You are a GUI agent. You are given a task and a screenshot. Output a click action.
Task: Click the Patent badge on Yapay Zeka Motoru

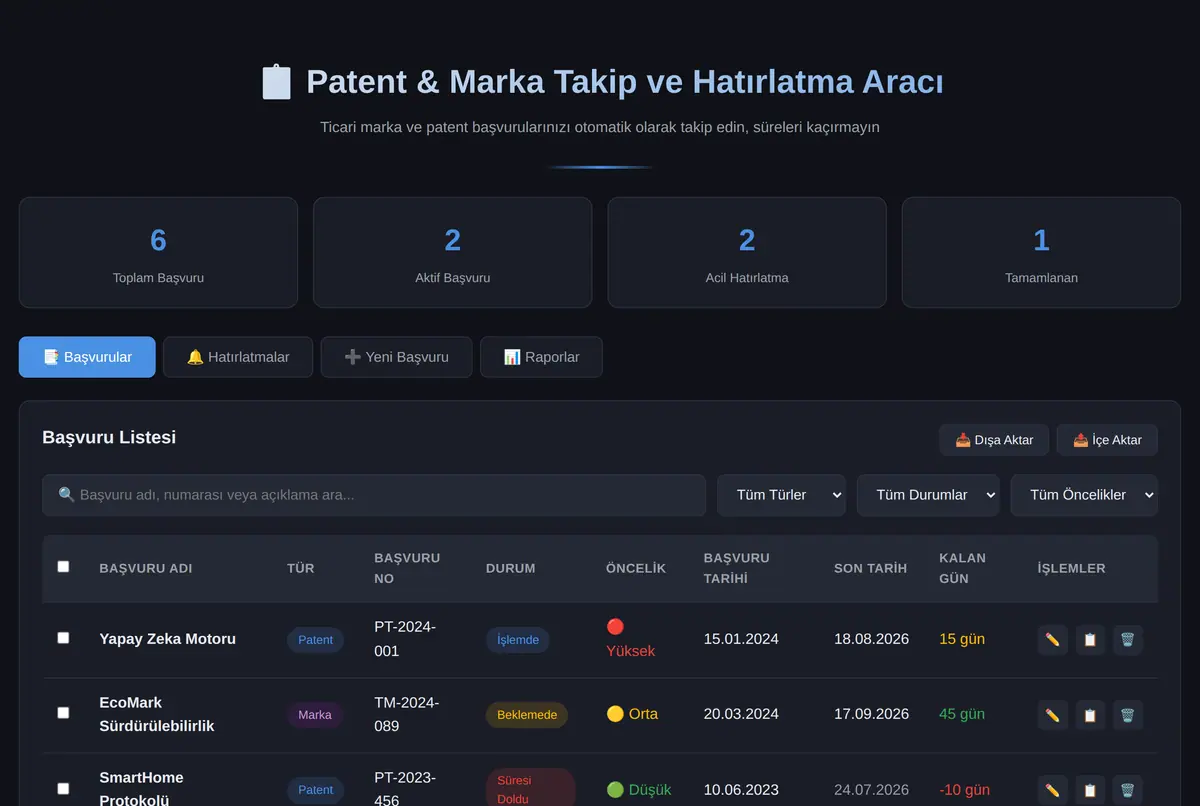point(315,640)
